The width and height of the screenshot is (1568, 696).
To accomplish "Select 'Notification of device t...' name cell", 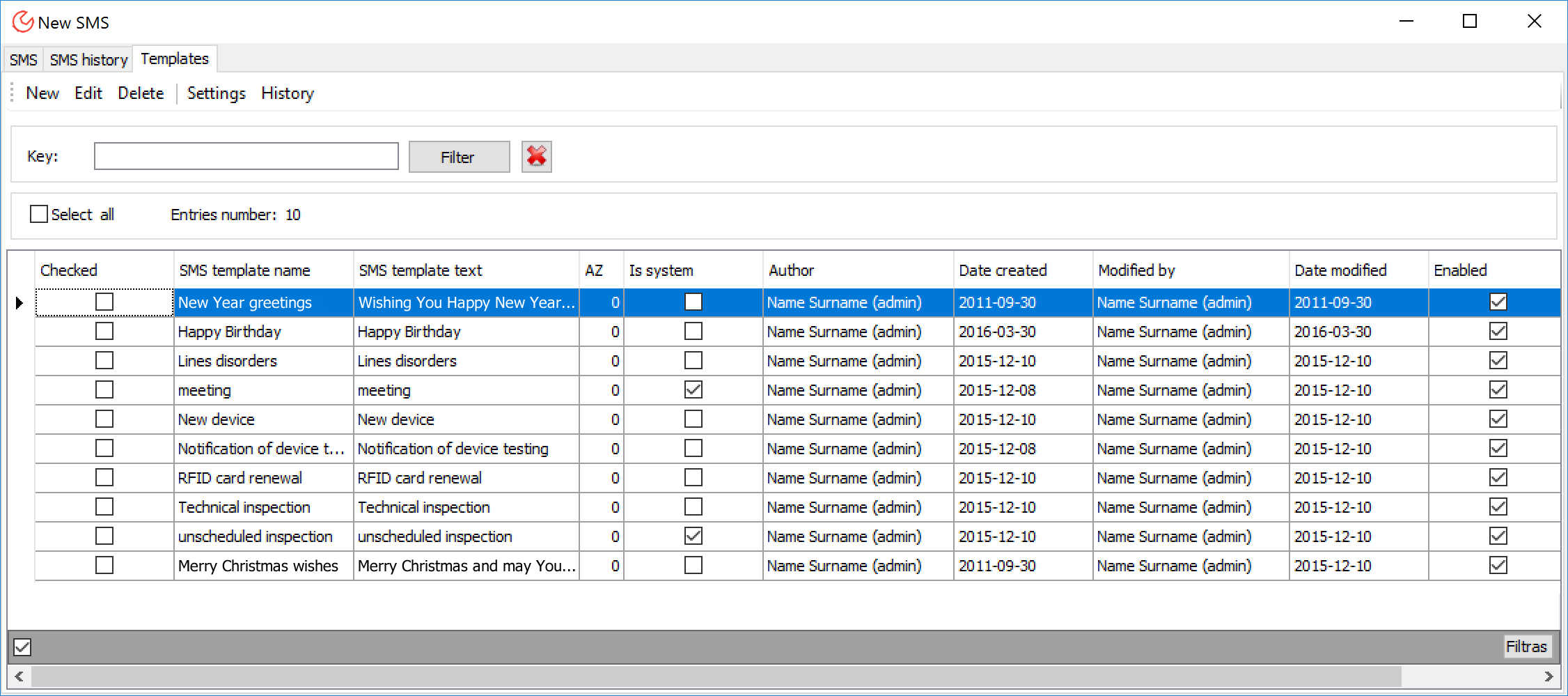I will tap(264, 449).
